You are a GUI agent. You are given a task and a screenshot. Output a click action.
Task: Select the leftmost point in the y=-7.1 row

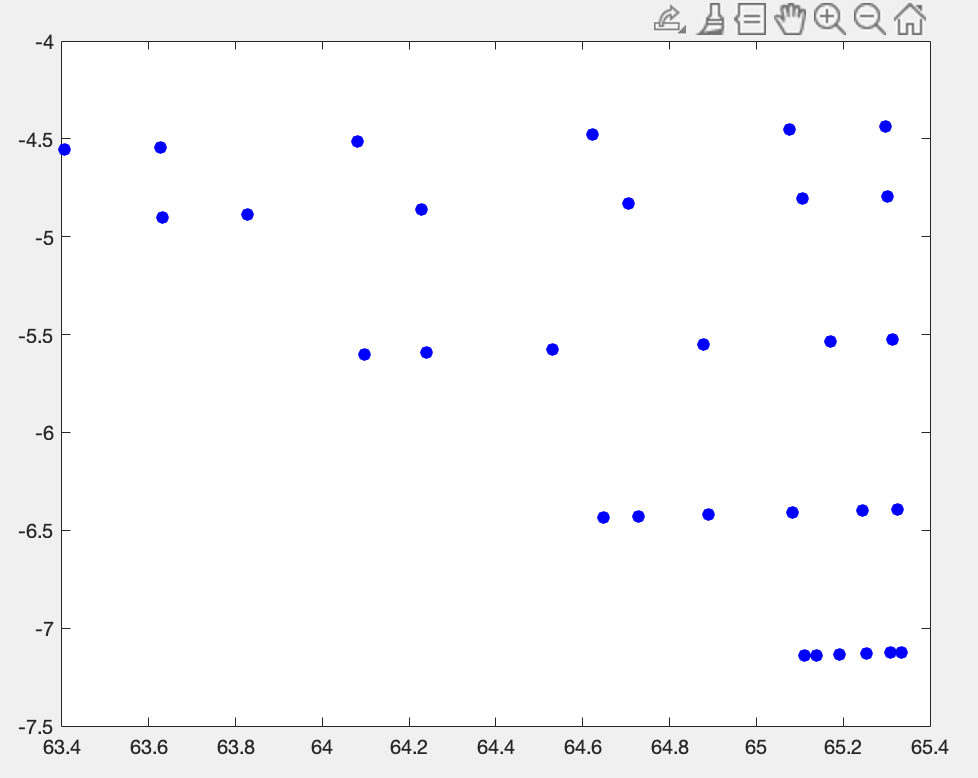click(x=804, y=655)
